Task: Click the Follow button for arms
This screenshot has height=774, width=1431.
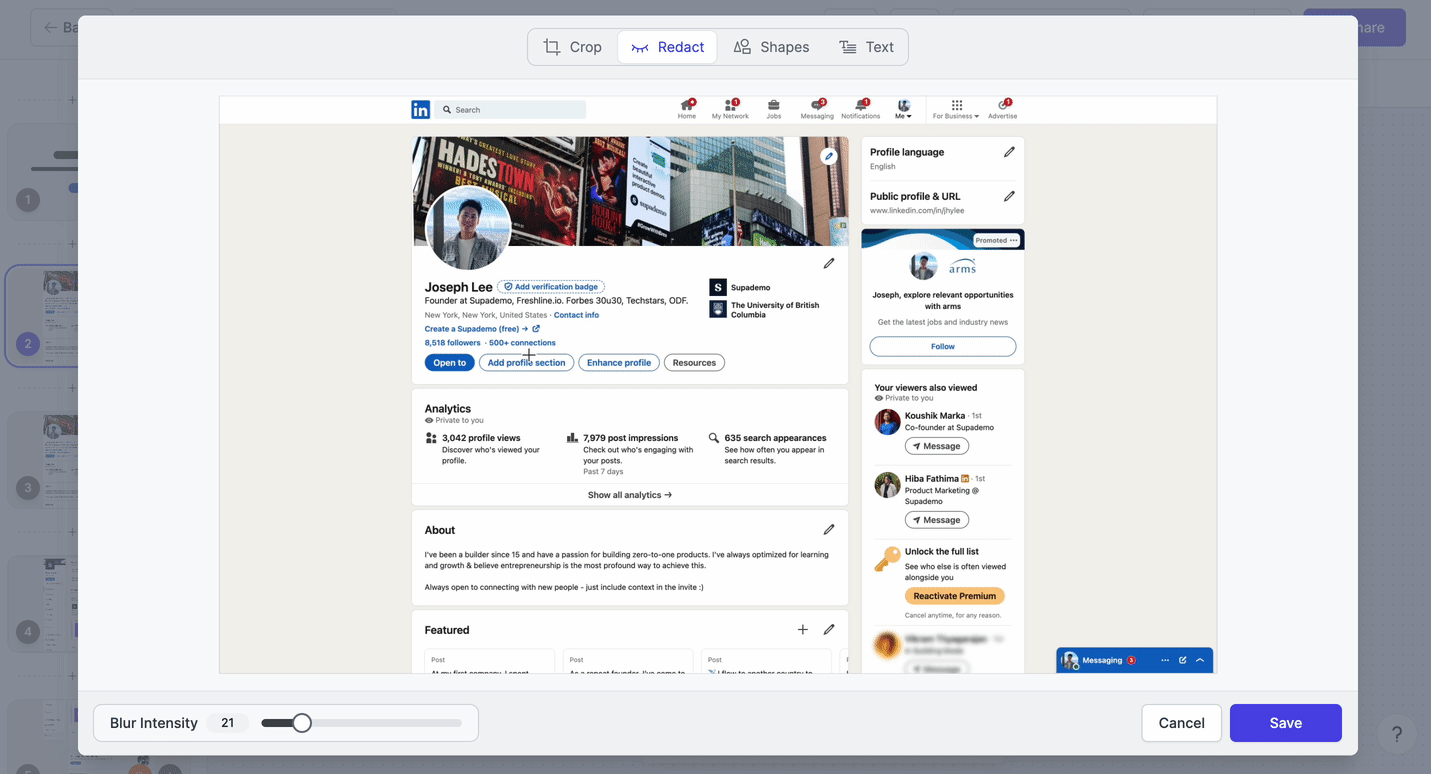Action: coord(943,346)
